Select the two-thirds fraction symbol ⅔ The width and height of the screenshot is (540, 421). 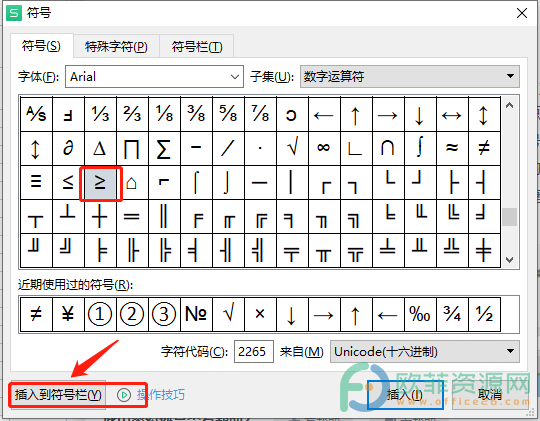point(132,114)
